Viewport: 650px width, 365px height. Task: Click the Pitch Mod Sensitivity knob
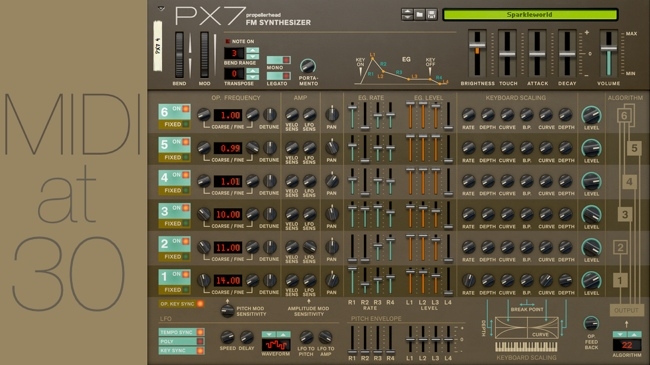click(227, 311)
